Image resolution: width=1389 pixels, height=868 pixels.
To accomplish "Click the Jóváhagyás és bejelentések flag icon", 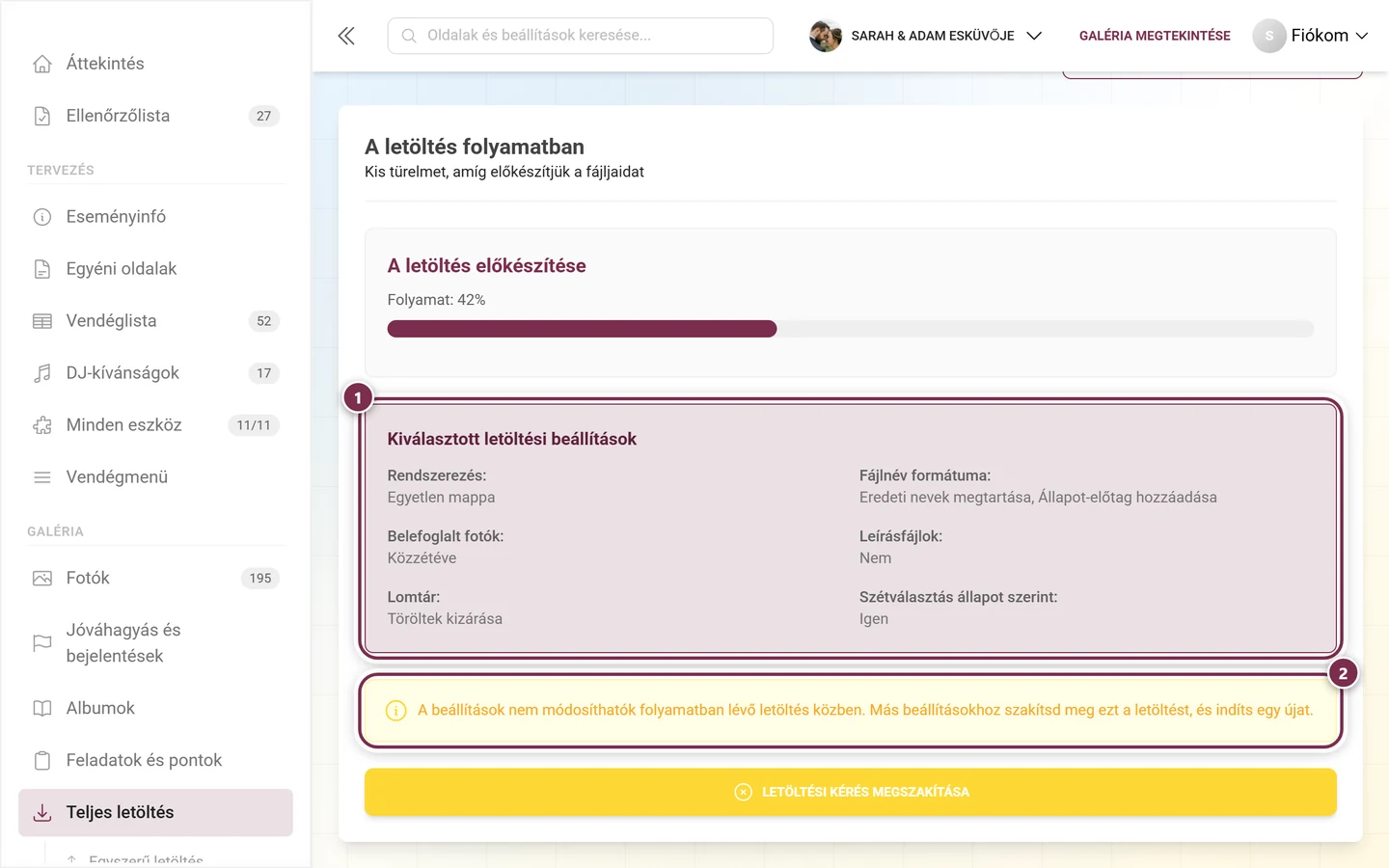I will pyautogui.click(x=42, y=642).
